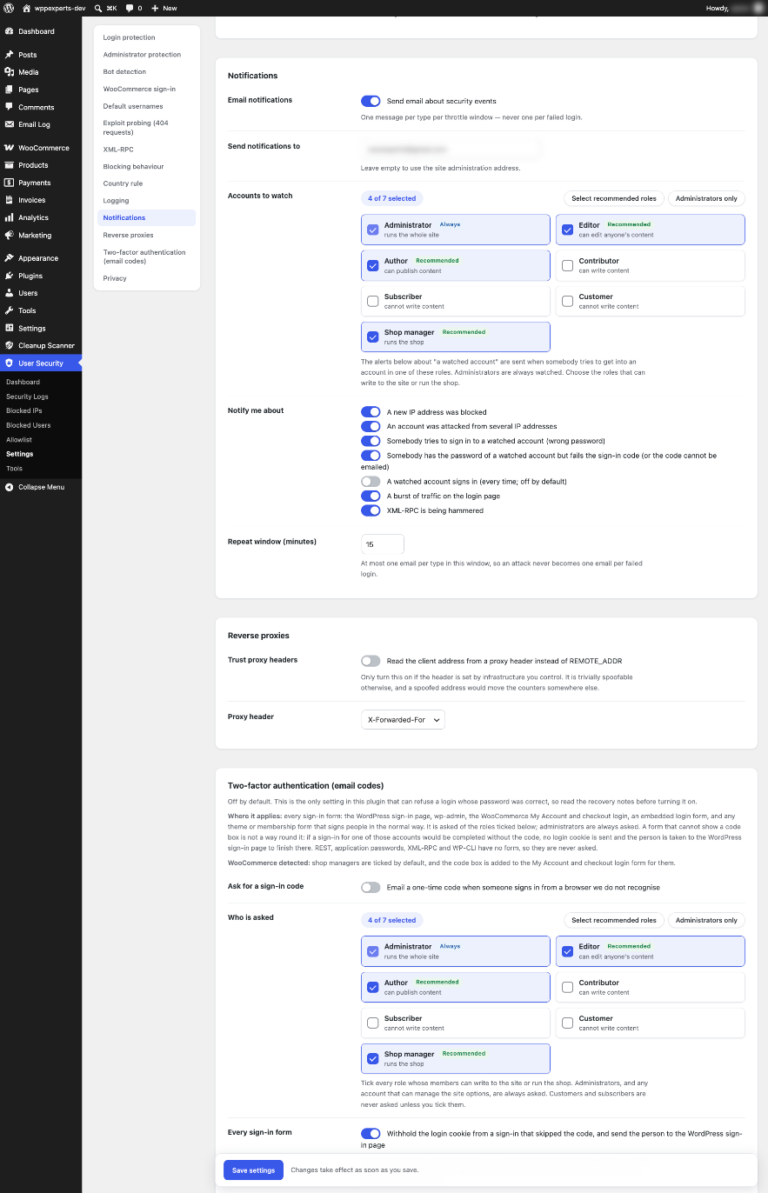This screenshot has height=1193, width=768.
Task: Toggle burst of traffic on login page
Action: click(x=371, y=496)
